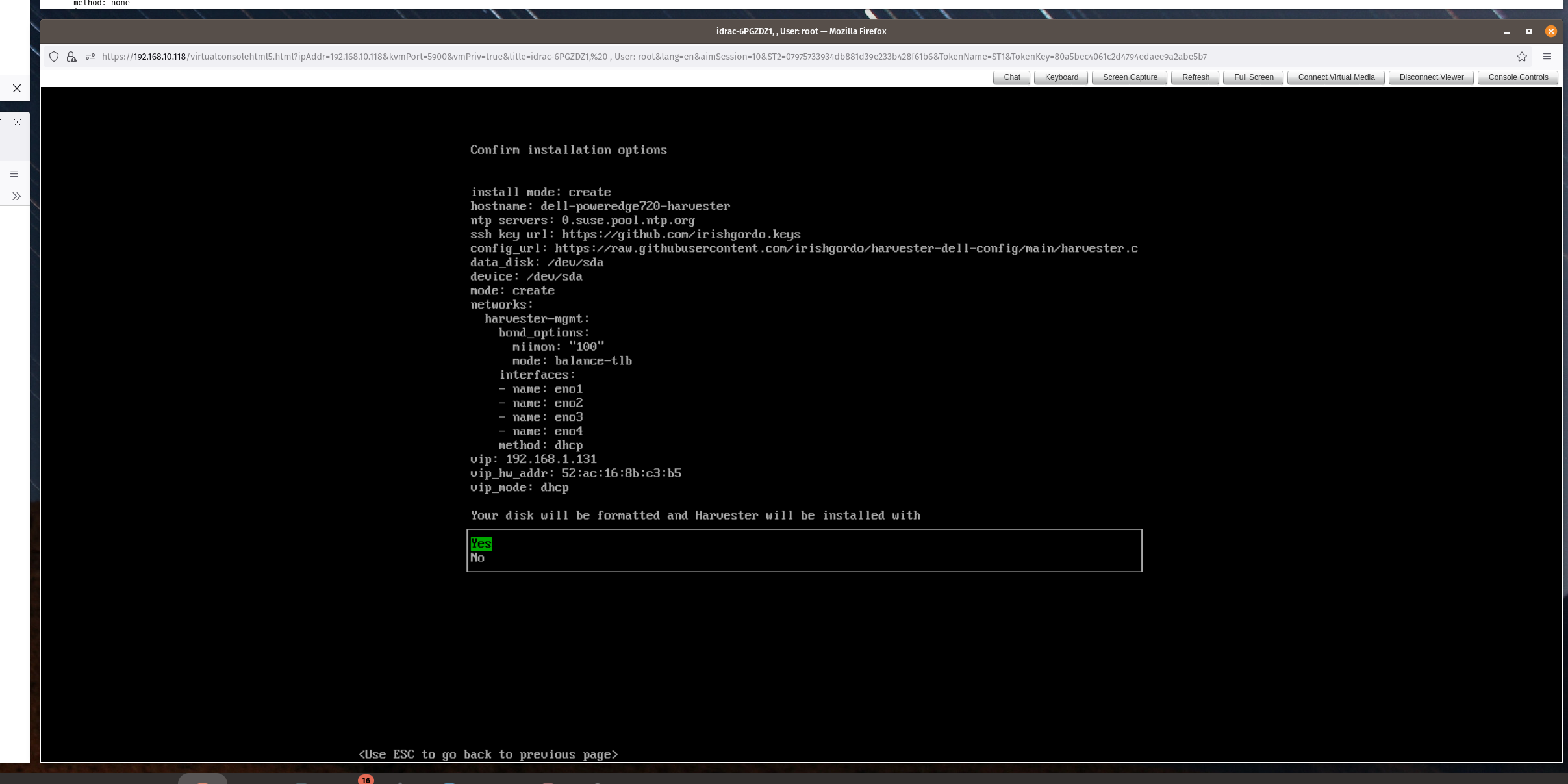Open the Console Controls menu
The image size is (1568, 784).
(1517, 77)
